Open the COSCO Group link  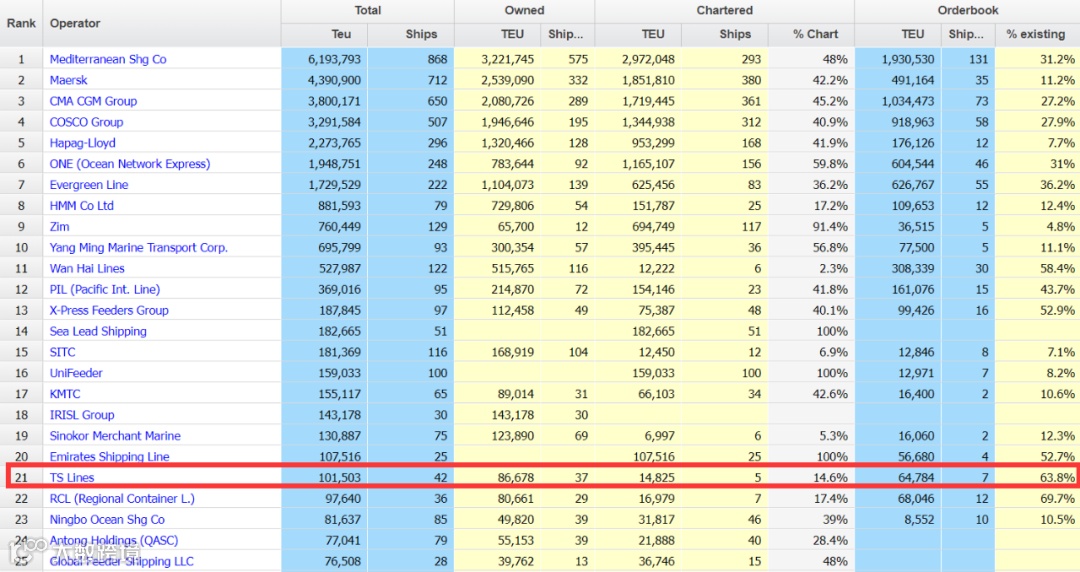point(86,122)
